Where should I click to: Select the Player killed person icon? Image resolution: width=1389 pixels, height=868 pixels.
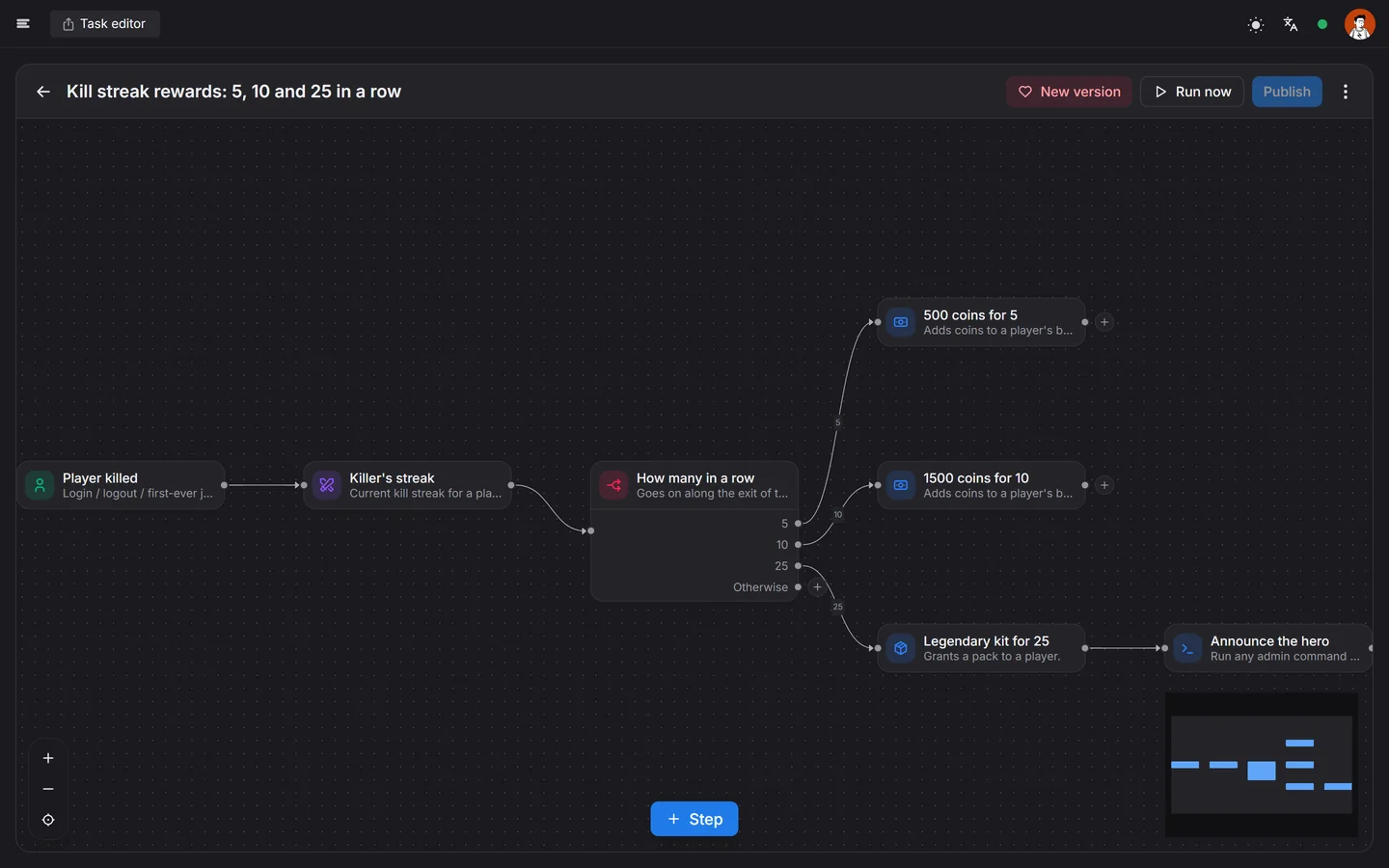(40, 485)
